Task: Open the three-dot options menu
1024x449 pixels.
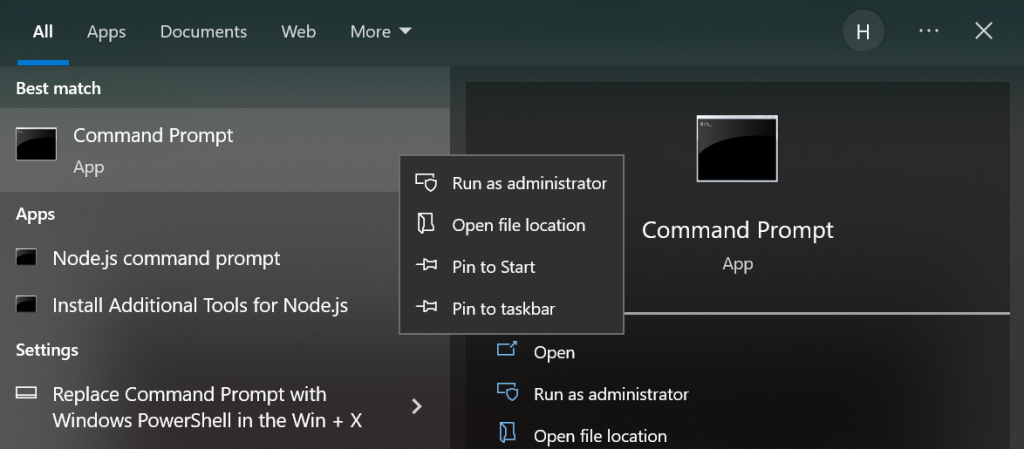Action: [928, 31]
